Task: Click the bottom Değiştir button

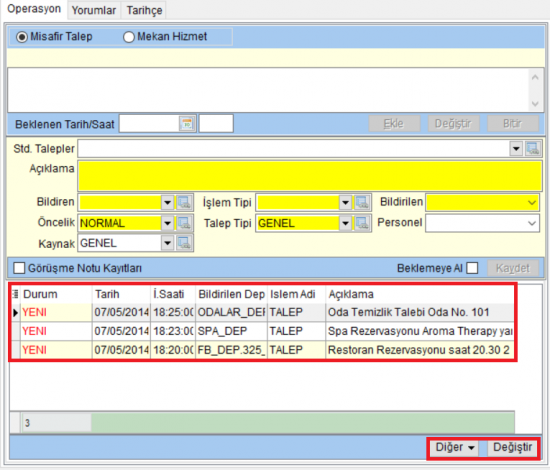Action: [x=512, y=448]
